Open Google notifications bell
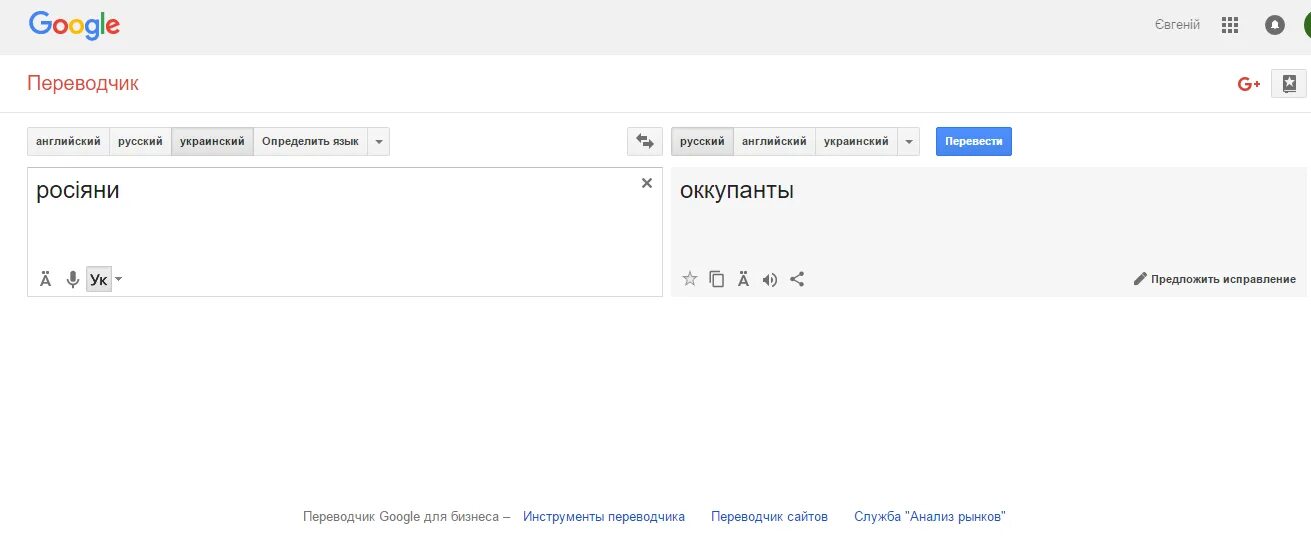 click(x=1274, y=25)
